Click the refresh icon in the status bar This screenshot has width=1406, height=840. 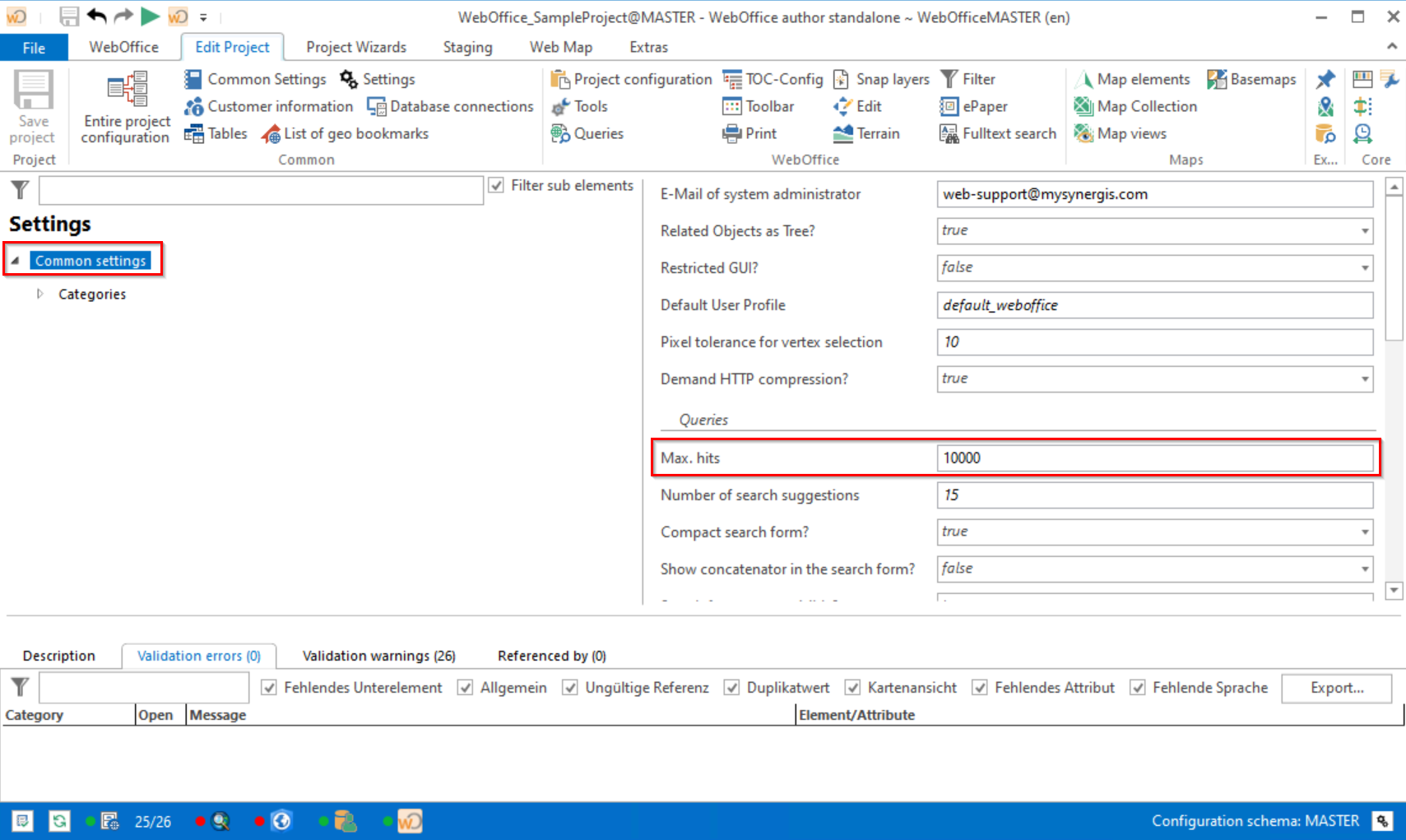[x=58, y=820]
